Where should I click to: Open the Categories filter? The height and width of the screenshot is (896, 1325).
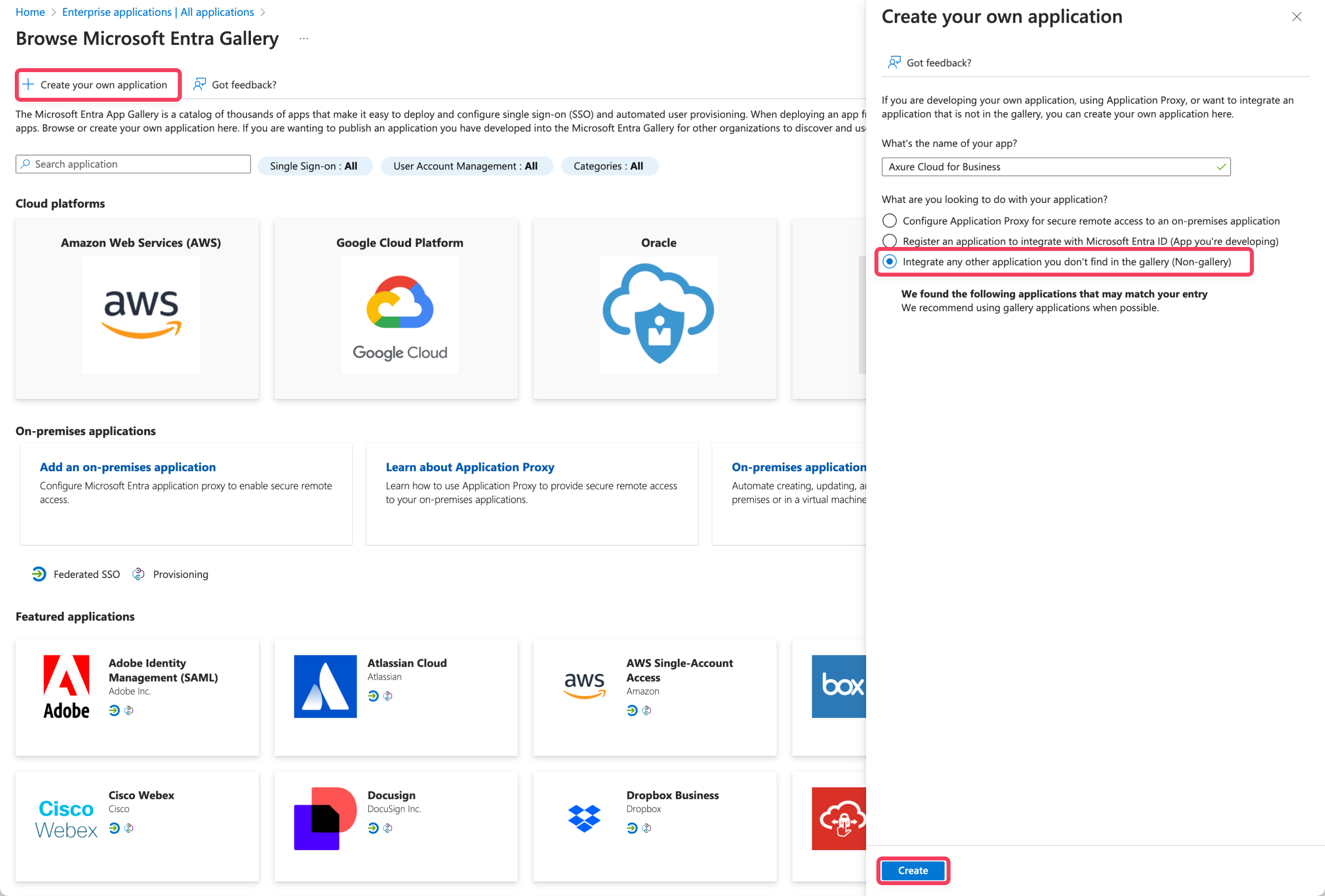click(x=610, y=166)
